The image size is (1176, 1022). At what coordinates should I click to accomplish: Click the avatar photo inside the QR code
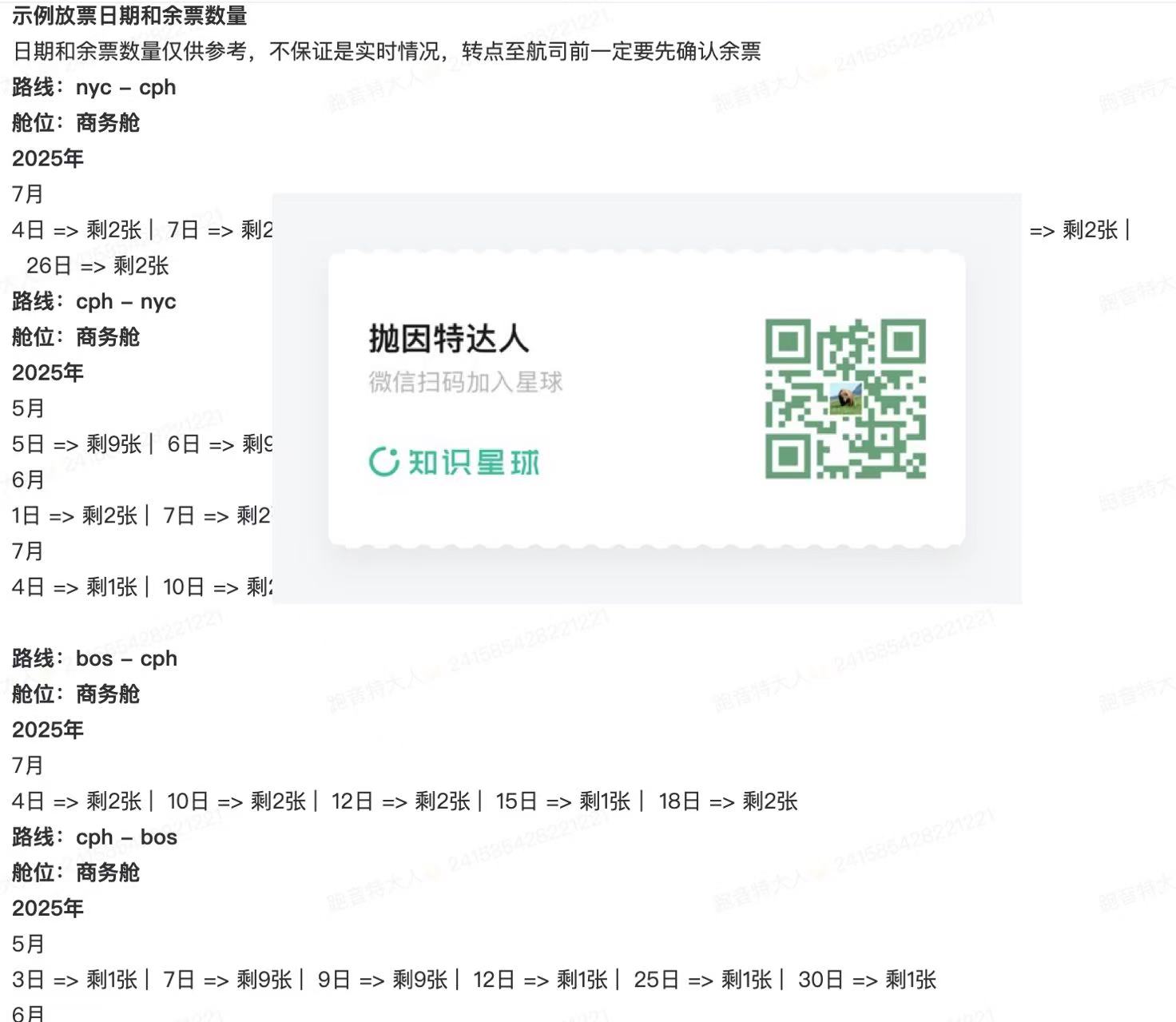coord(845,397)
